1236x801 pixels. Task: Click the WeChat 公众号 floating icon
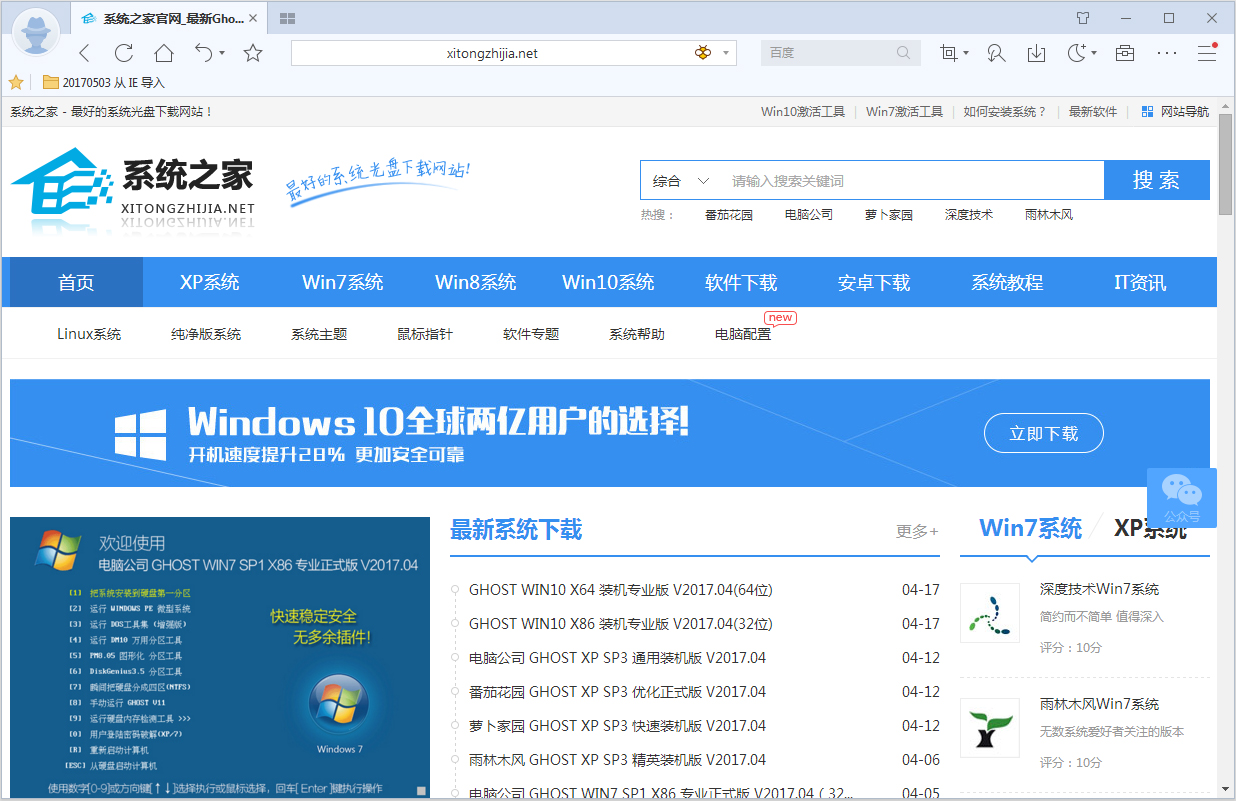coord(1182,498)
